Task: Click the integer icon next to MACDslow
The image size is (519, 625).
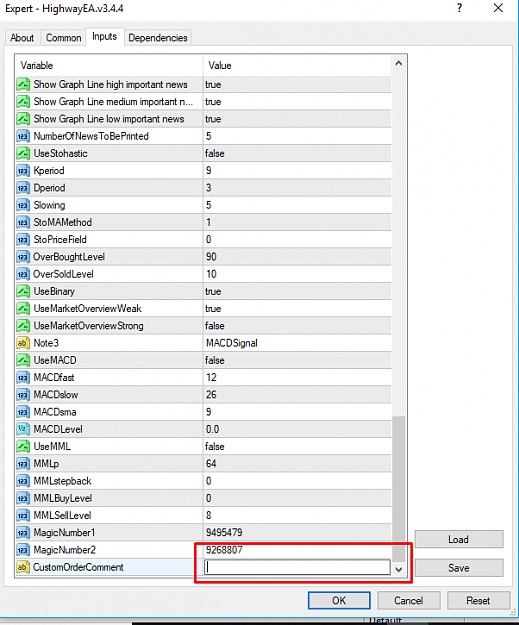Action: point(23,395)
